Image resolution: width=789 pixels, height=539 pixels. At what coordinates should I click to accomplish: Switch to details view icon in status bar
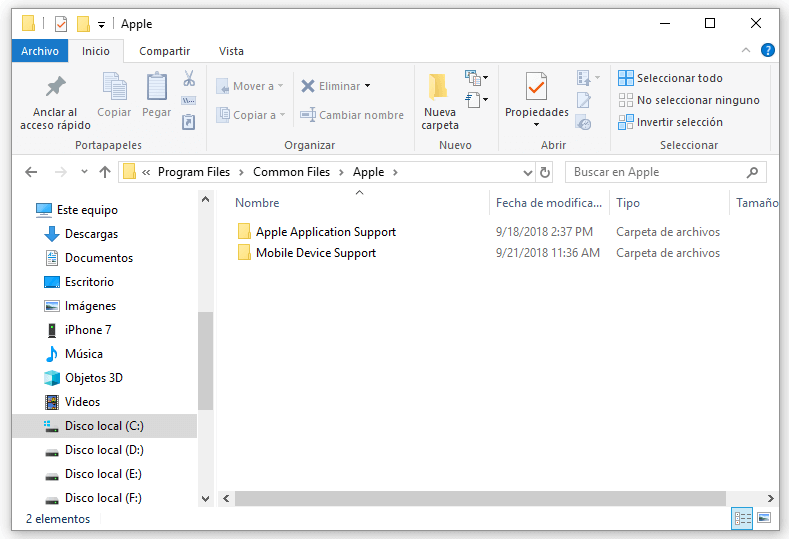(x=742, y=518)
